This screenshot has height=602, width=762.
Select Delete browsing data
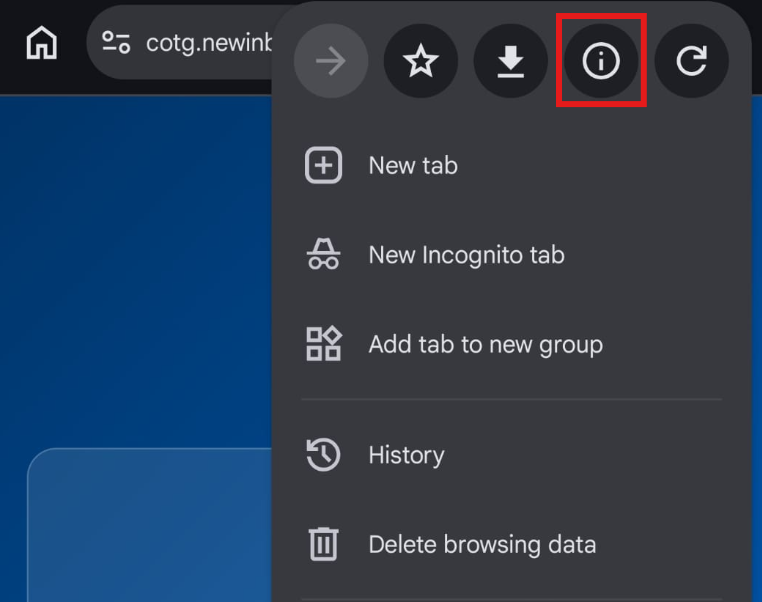(512, 544)
